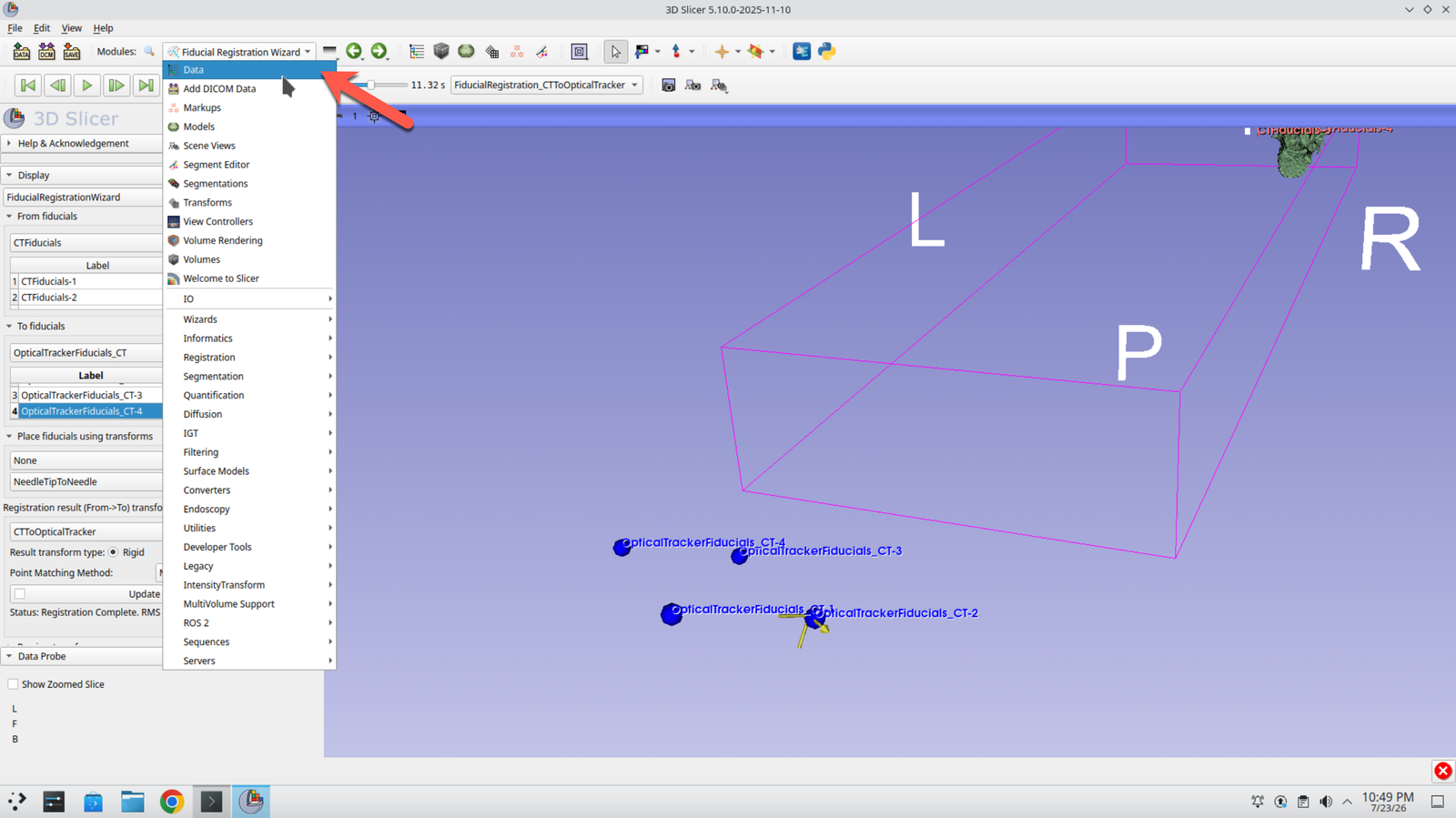The image size is (1456, 818).
Task: Open the Markups module toolbar icon
Action: (x=517, y=52)
